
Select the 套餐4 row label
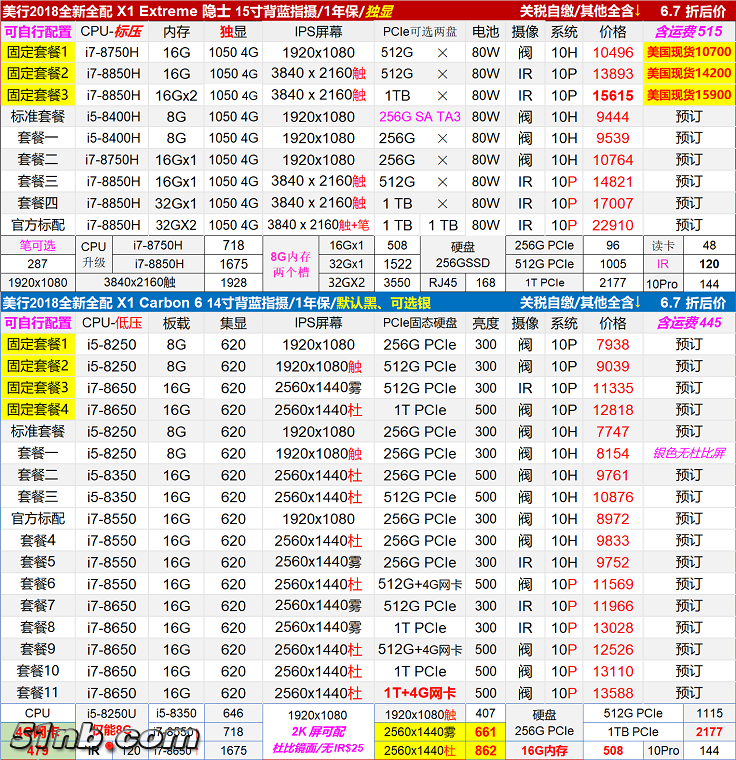pos(37,540)
